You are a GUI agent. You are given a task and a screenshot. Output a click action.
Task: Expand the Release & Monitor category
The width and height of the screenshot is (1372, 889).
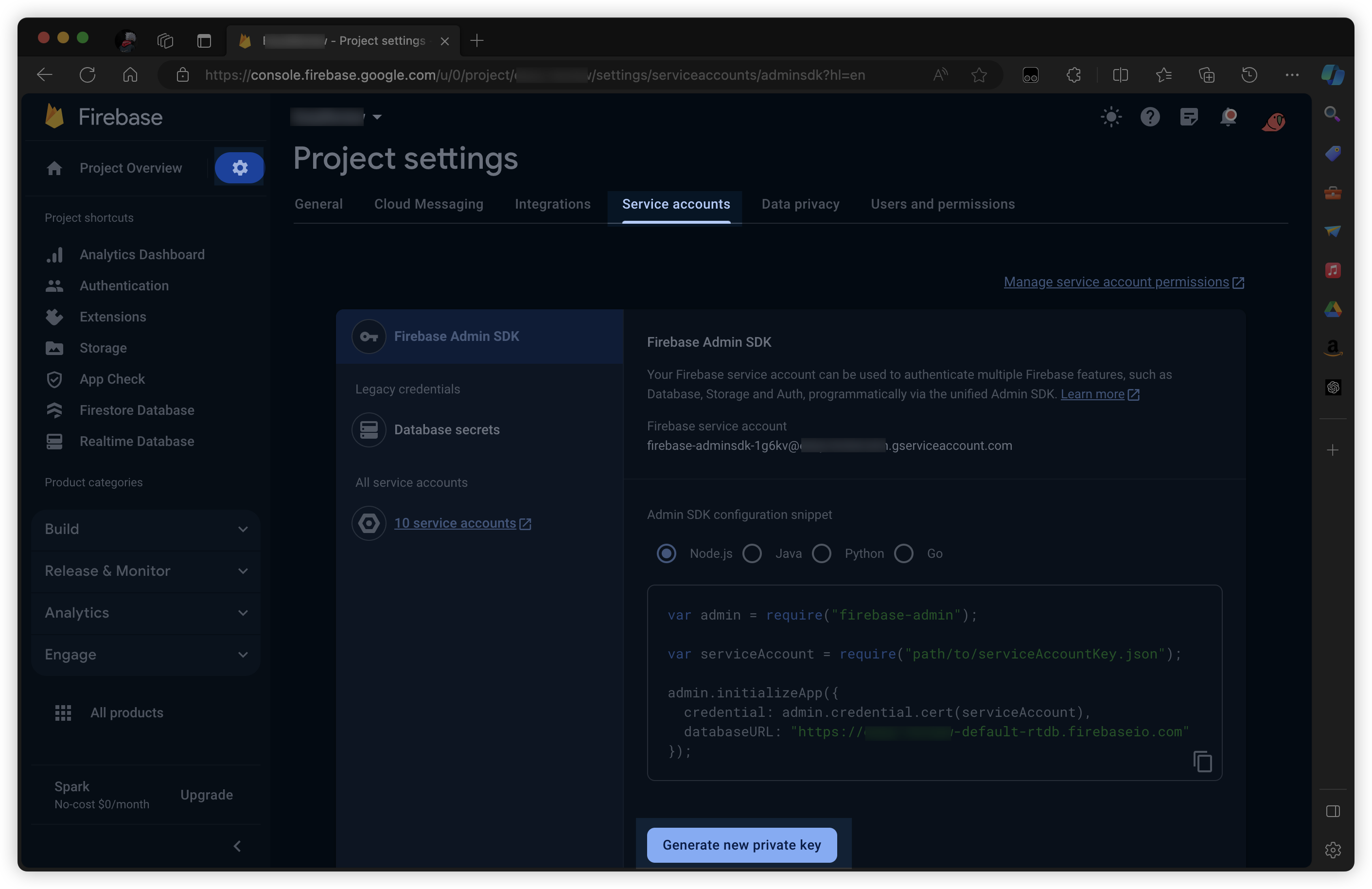(x=146, y=571)
